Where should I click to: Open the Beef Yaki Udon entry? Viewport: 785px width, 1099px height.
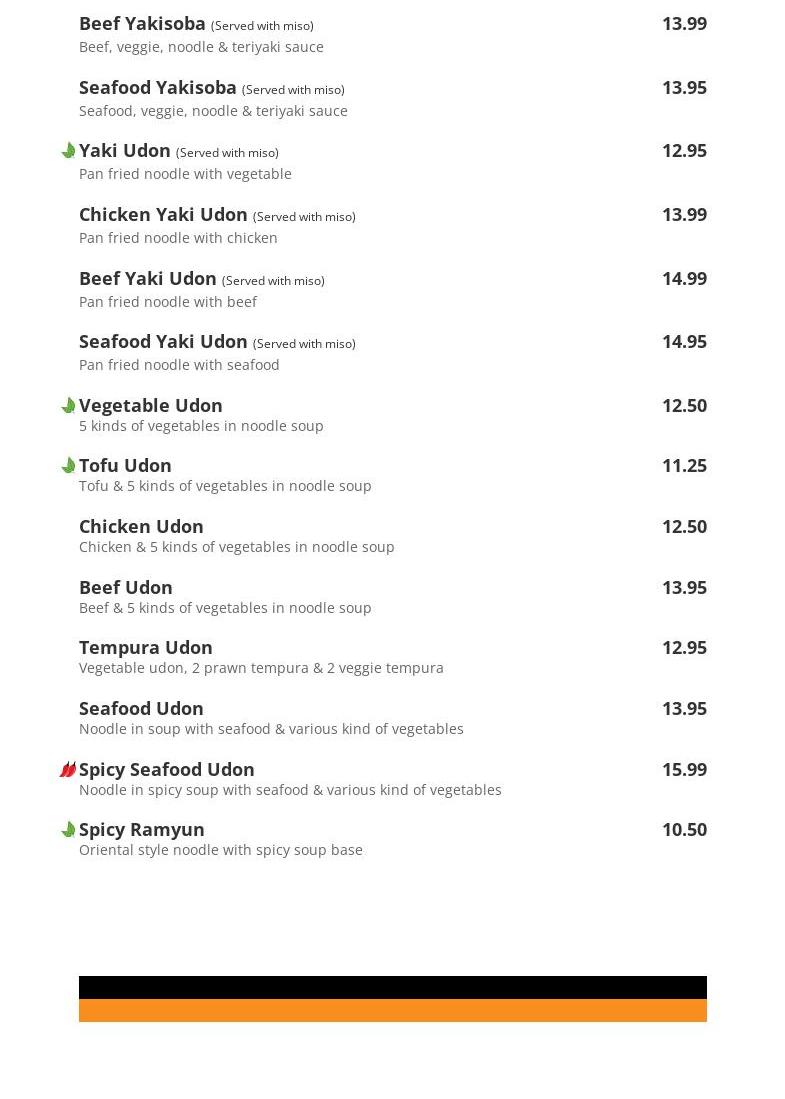point(148,279)
